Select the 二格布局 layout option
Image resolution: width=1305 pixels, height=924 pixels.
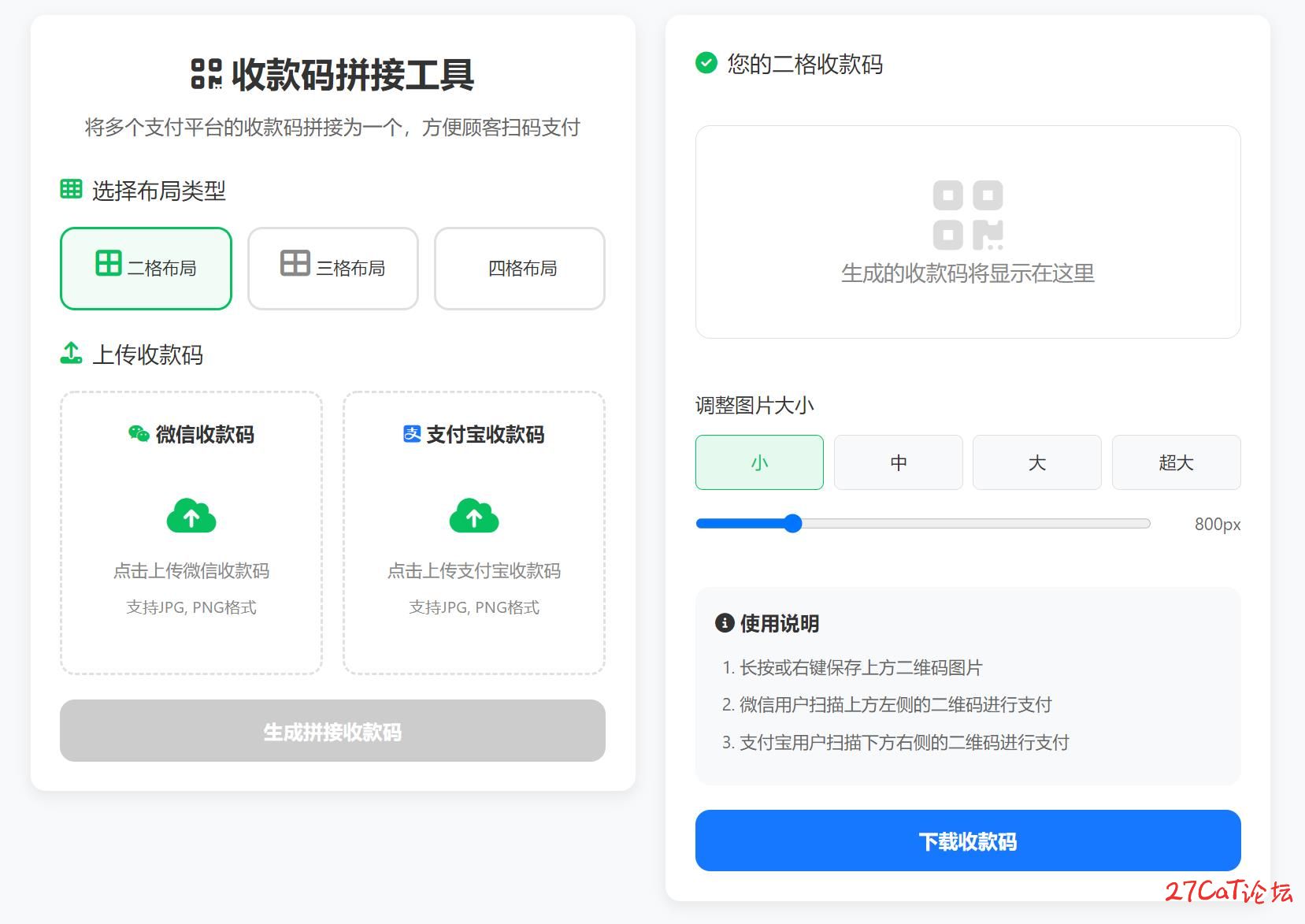pyautogui.click(x=146, y=269)
